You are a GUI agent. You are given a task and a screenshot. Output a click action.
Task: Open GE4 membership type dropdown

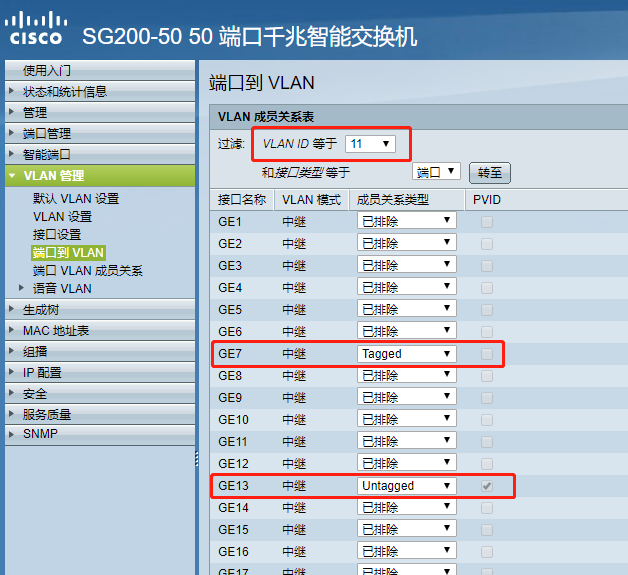pos(407,287)
